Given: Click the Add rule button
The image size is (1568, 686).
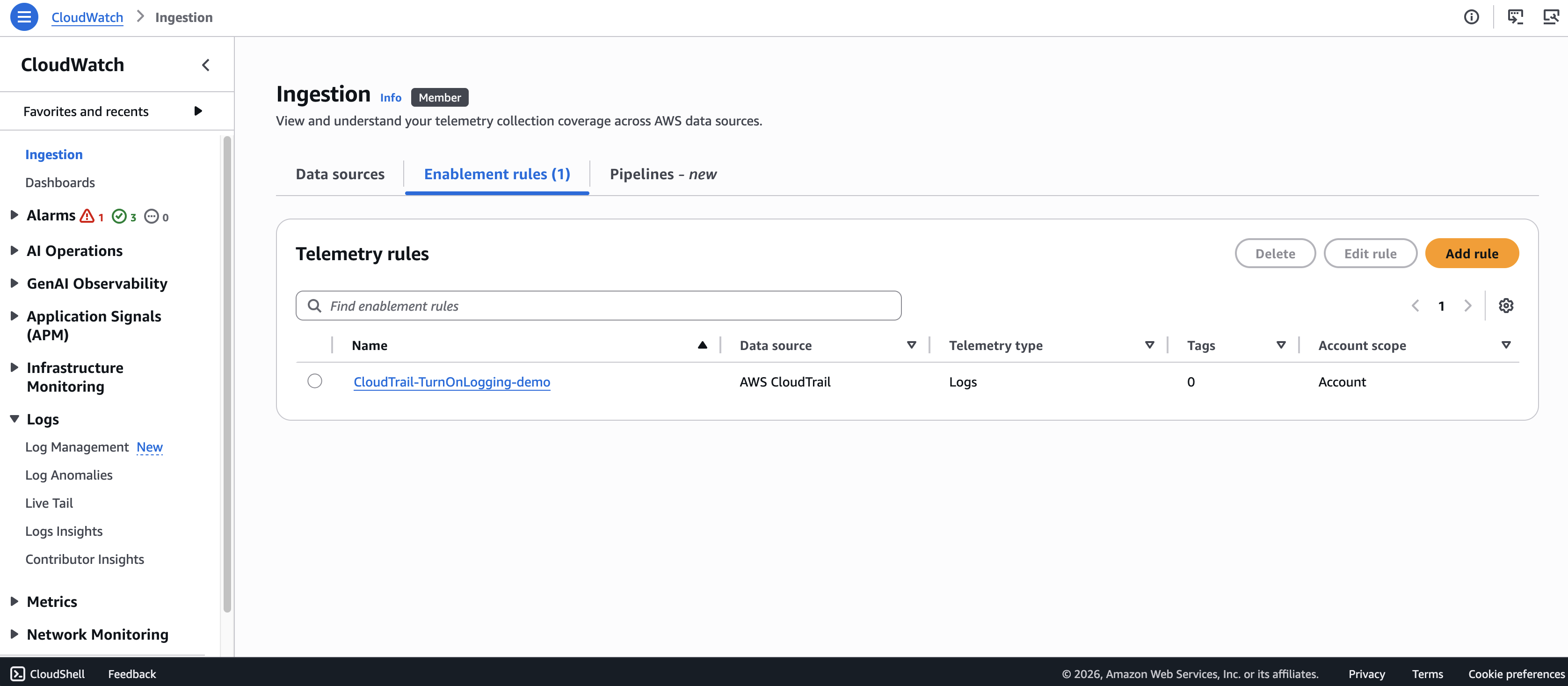Looking at the screenshot, I should (1472, 253).
